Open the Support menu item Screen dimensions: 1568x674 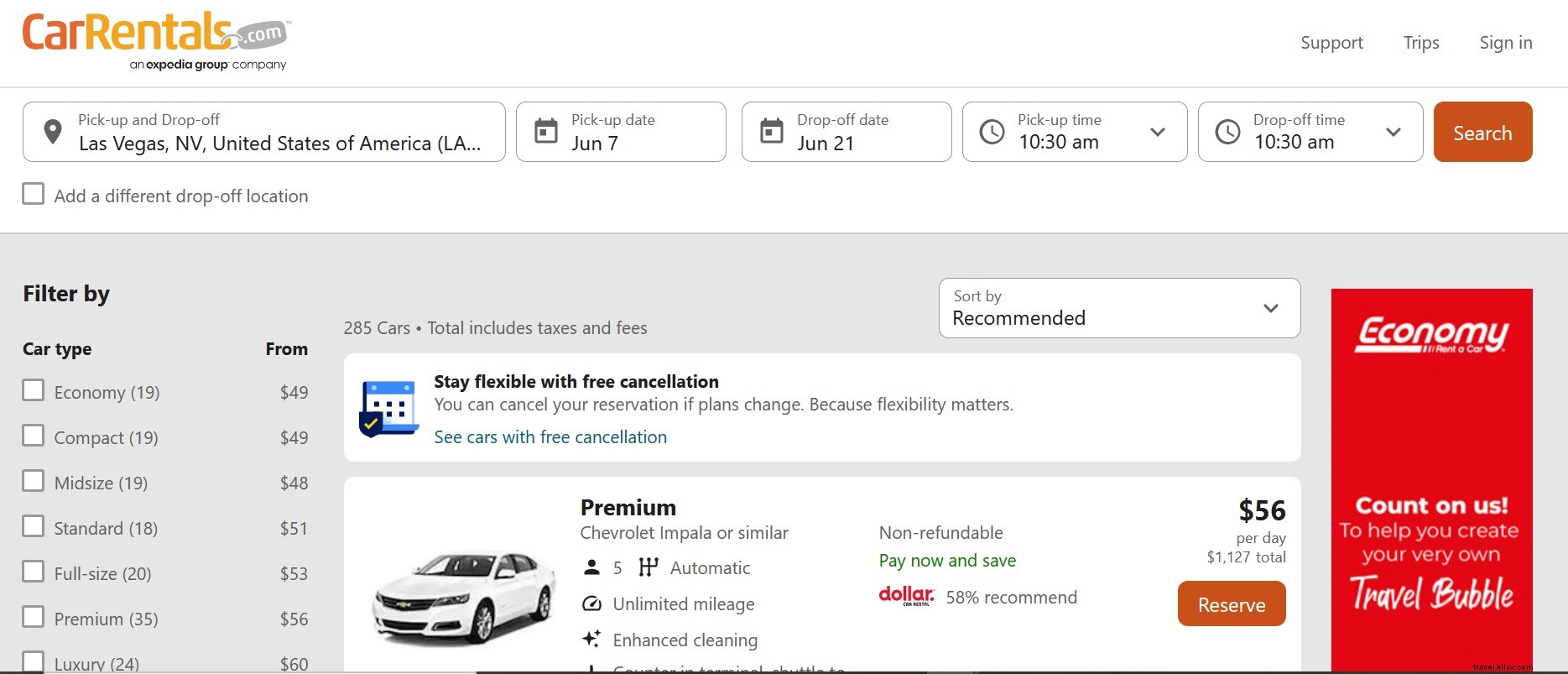pos(1331,43)
